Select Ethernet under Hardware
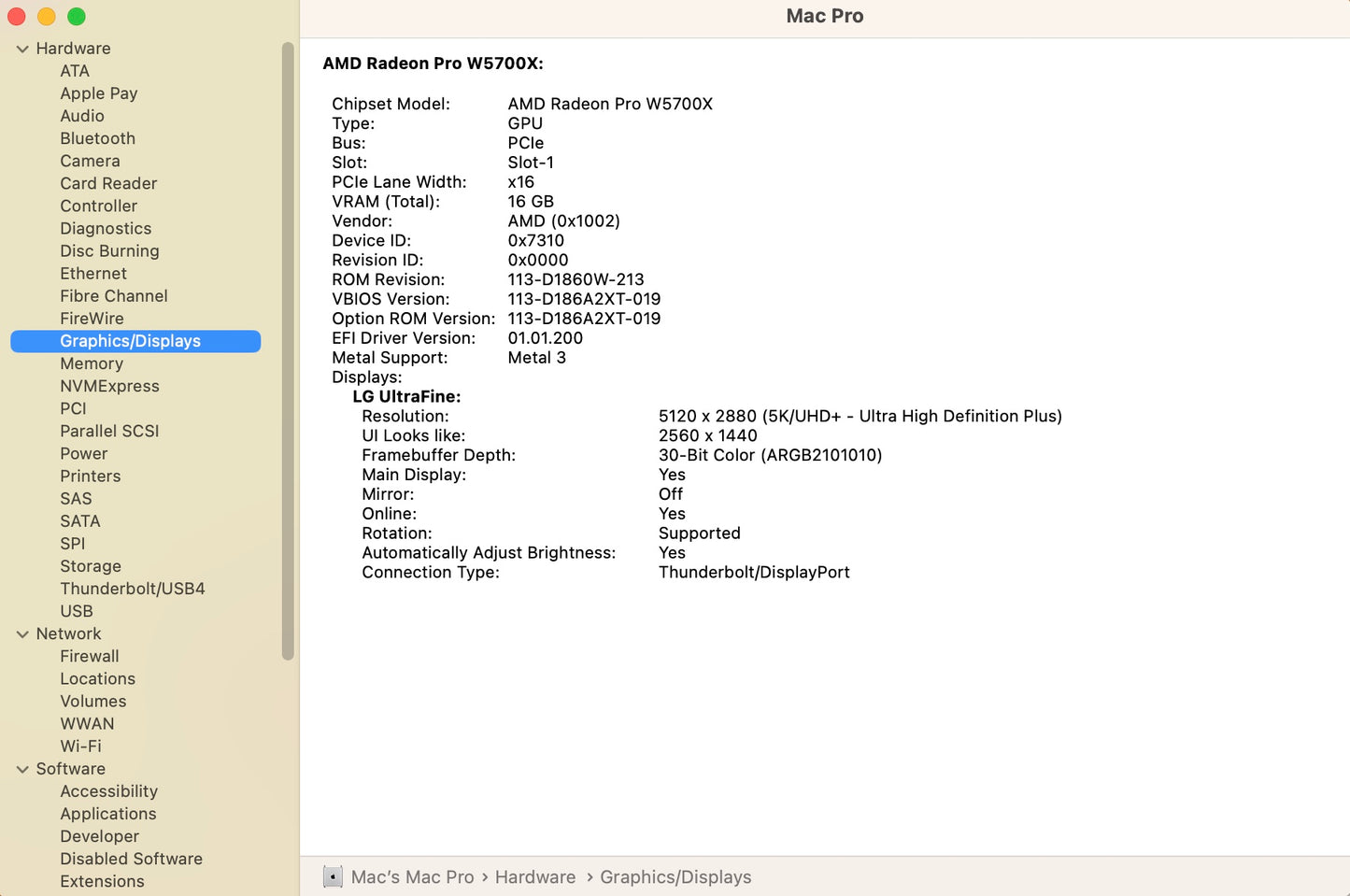 (92, 273)
